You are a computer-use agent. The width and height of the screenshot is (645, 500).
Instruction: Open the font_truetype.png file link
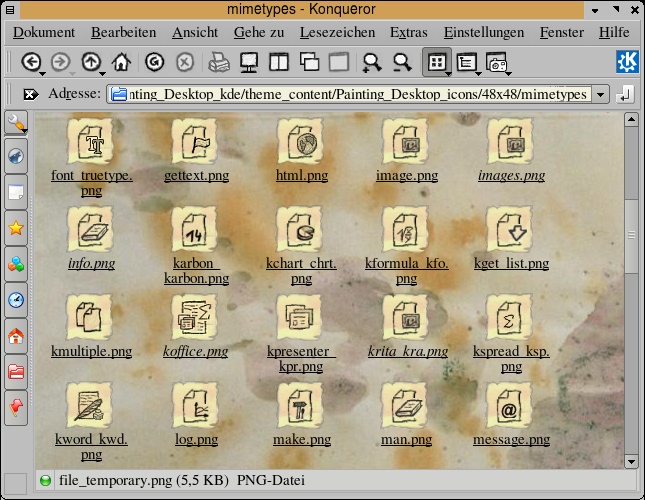91,183
